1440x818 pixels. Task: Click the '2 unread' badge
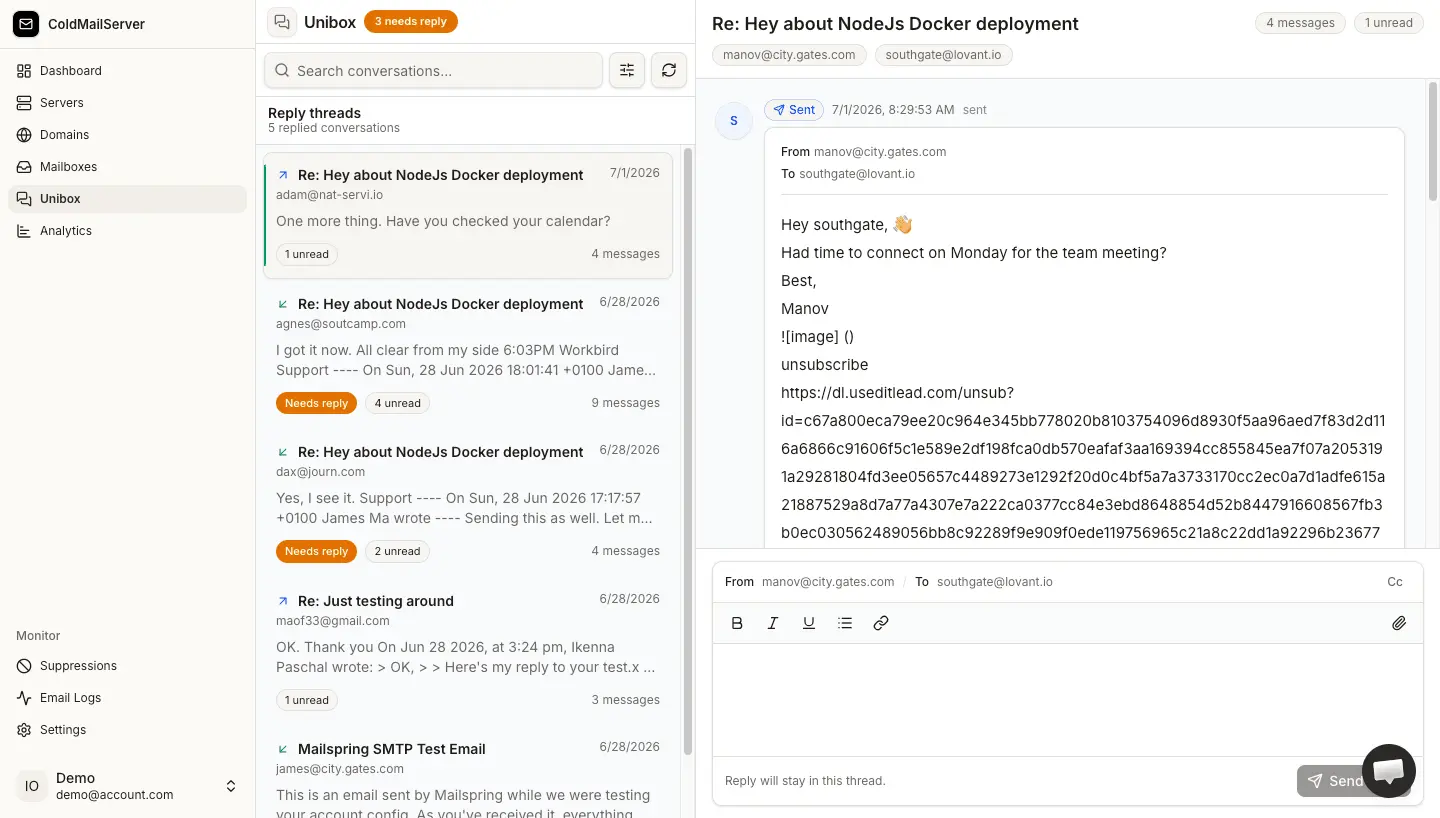click(x=397, y=551)
